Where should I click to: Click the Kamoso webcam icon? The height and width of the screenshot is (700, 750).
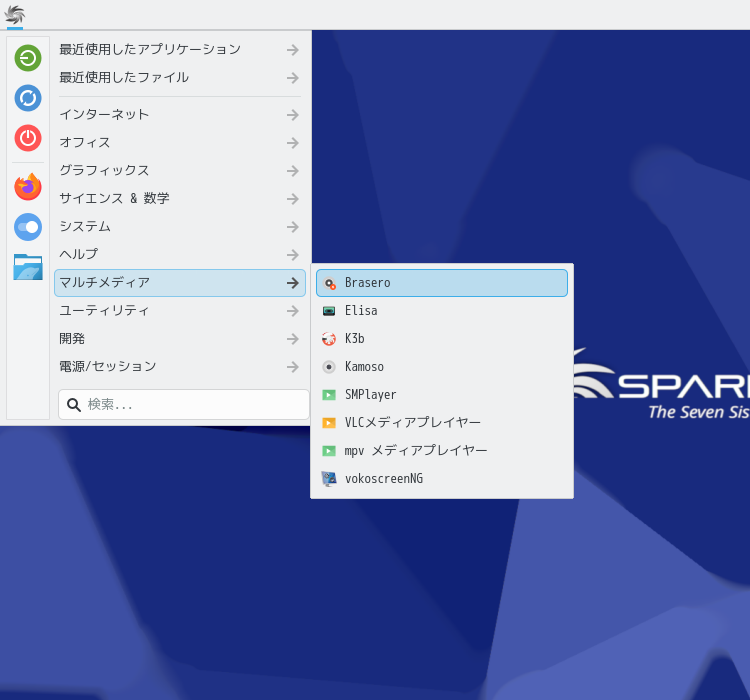(x=329, y=367)
